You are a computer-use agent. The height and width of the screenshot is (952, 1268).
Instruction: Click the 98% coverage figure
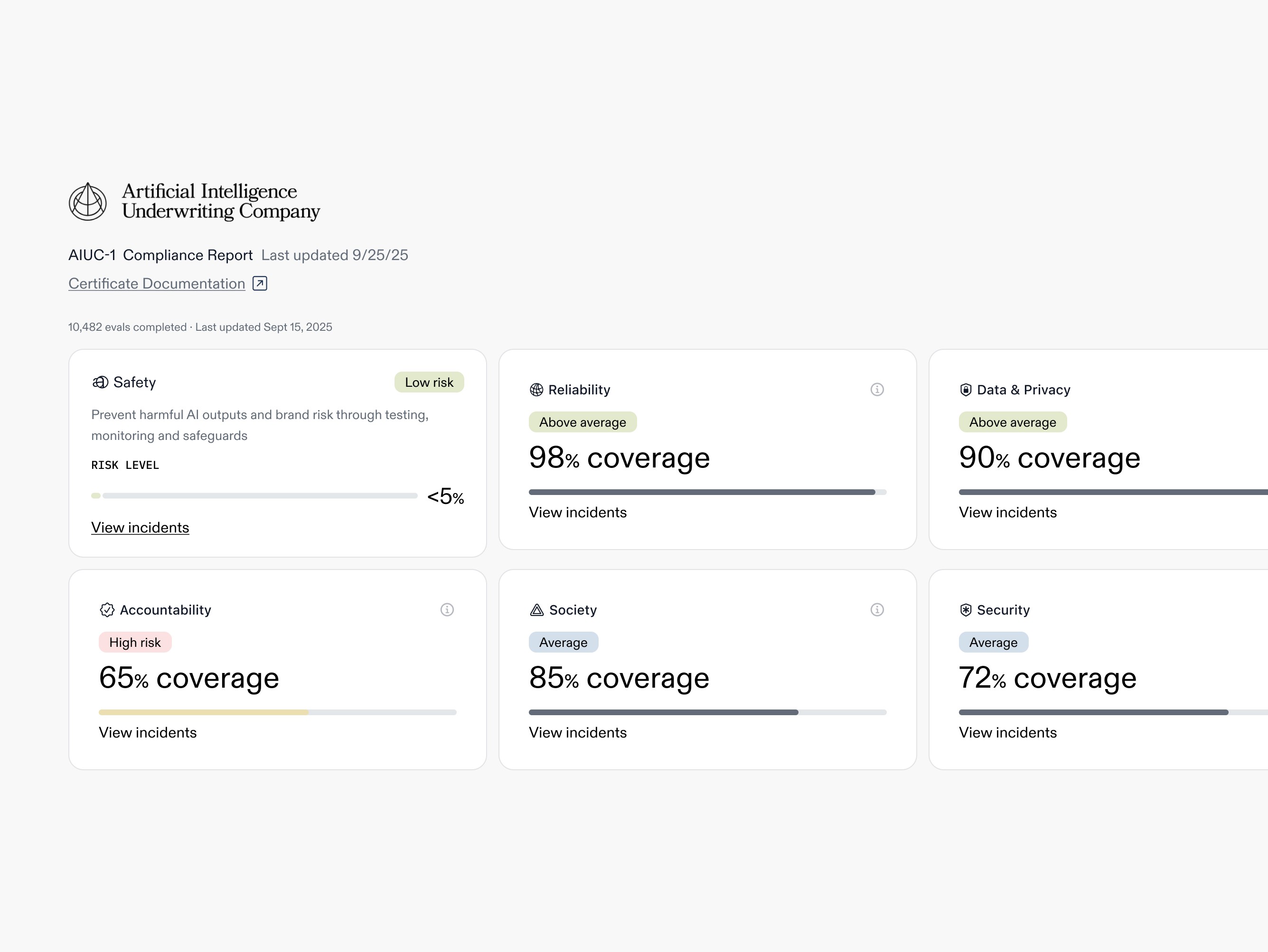pos(619,458)
